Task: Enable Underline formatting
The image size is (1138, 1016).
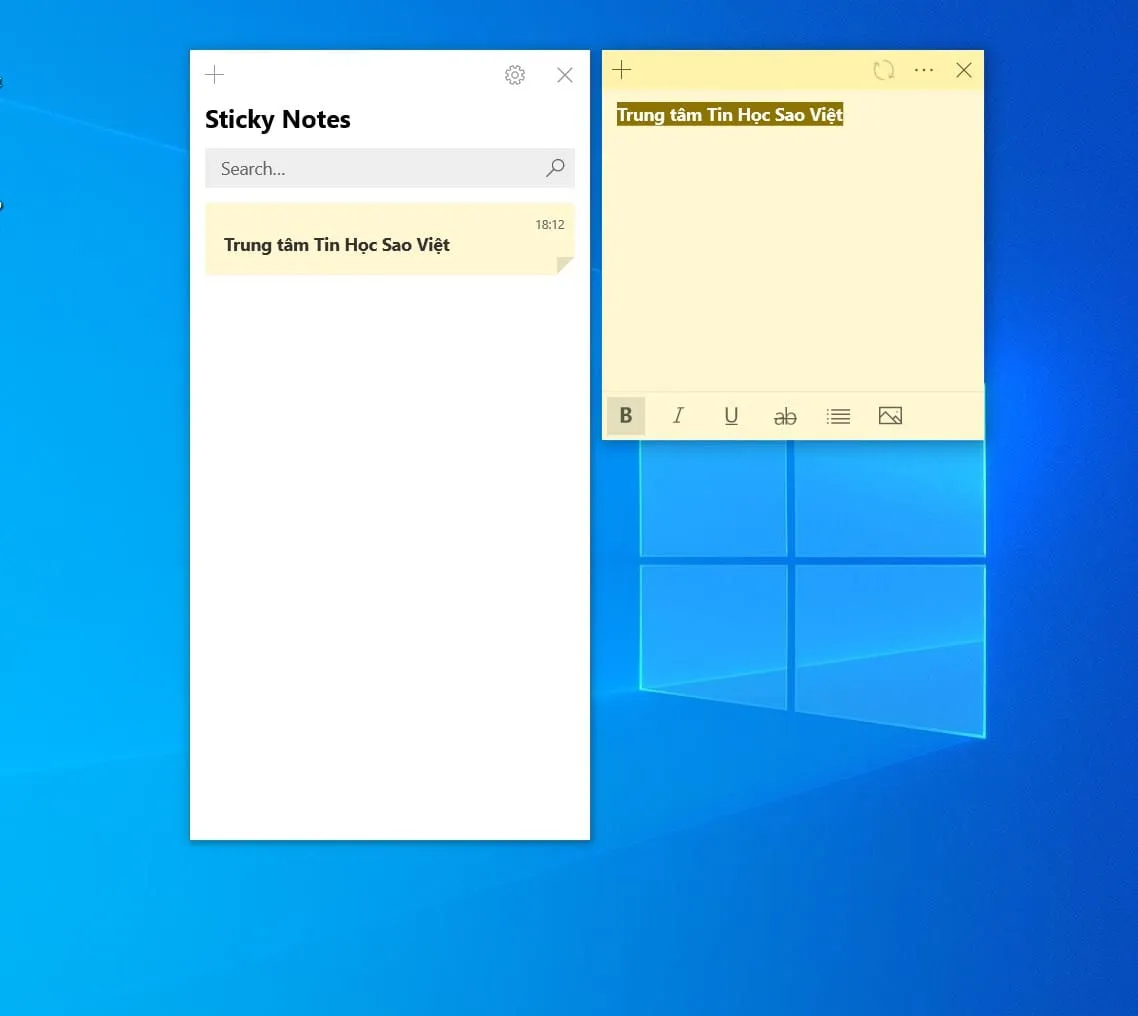Action: [x=731, y=416]
